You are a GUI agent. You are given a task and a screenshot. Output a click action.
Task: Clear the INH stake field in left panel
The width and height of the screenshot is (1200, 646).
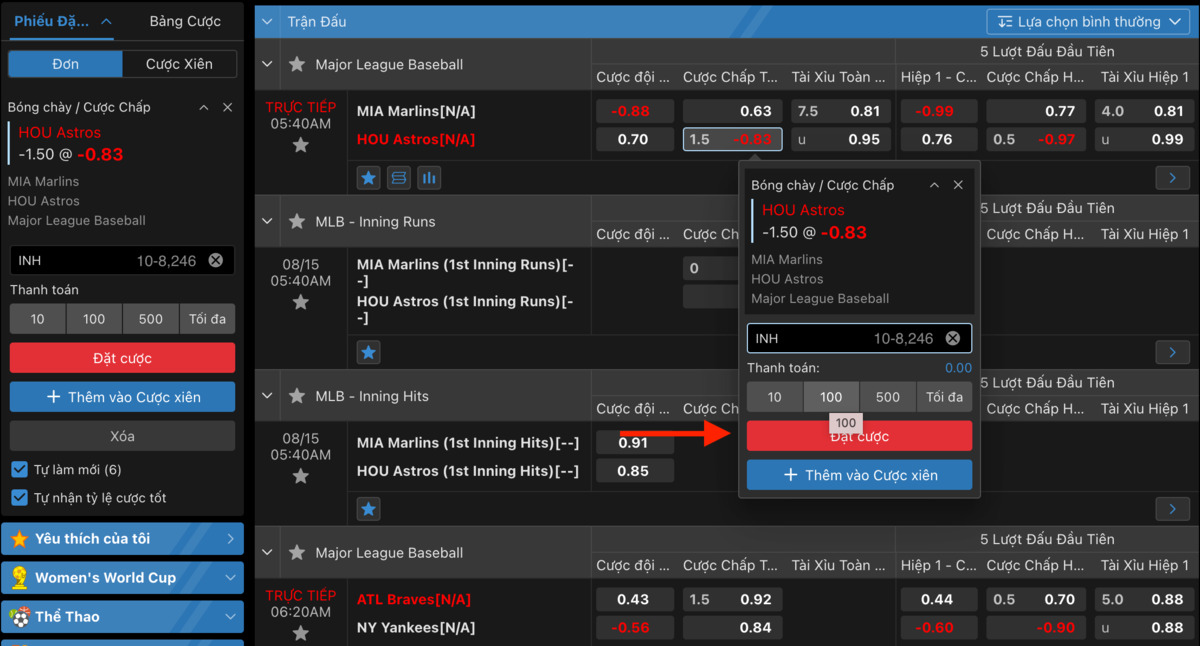tap(215, 261)
